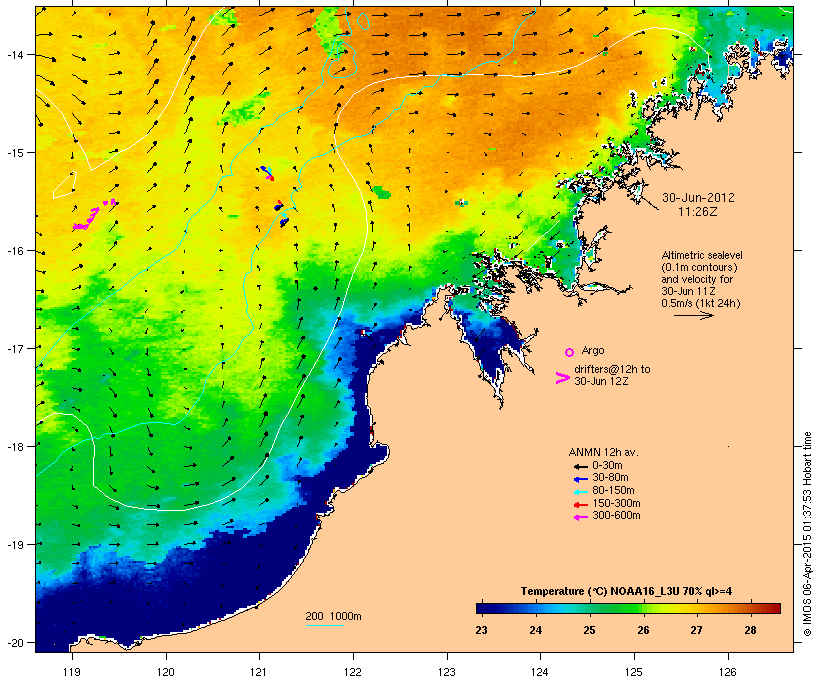Click the 0-30m depth label

(607, 466)
